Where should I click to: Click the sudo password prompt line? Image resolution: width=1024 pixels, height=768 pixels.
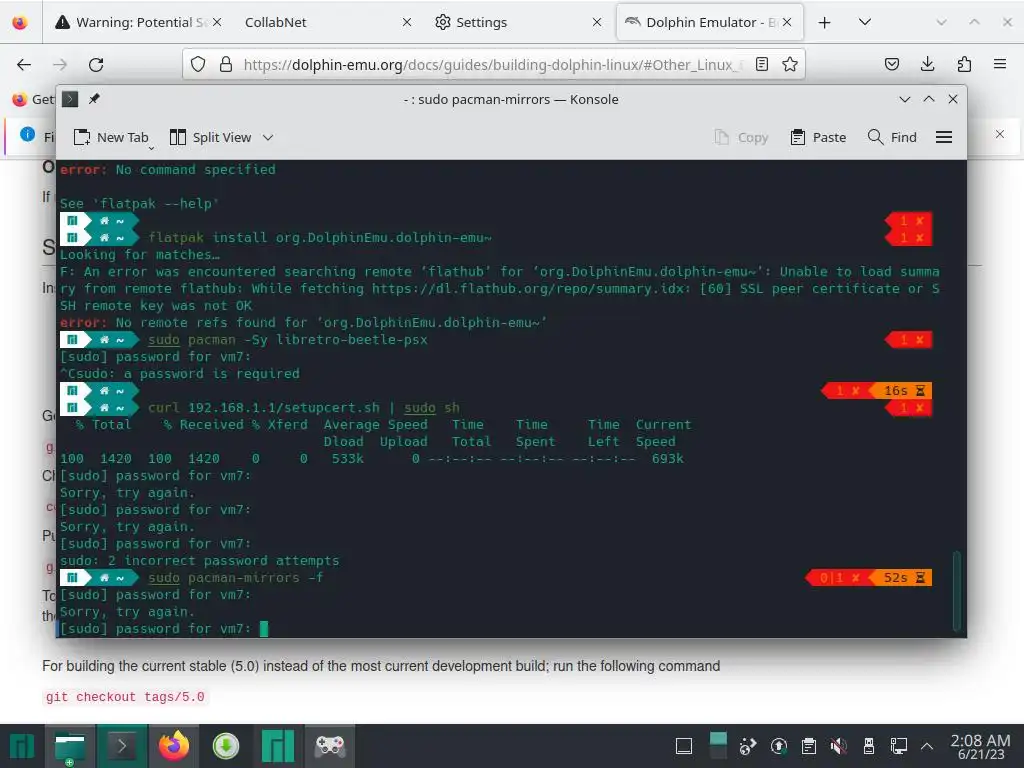[x=155, y=629]
